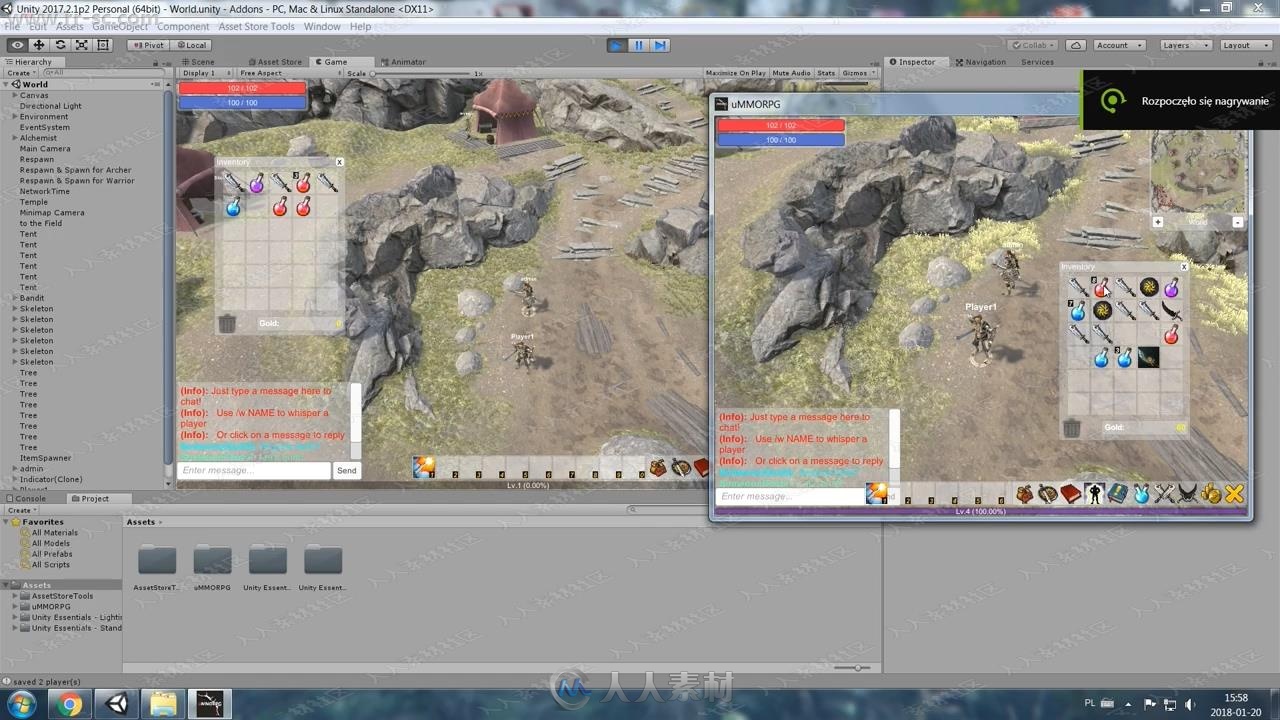Screen dimensions: 1280x720
Task: Switch to the Animator tab
Action: tap(402, 62)
